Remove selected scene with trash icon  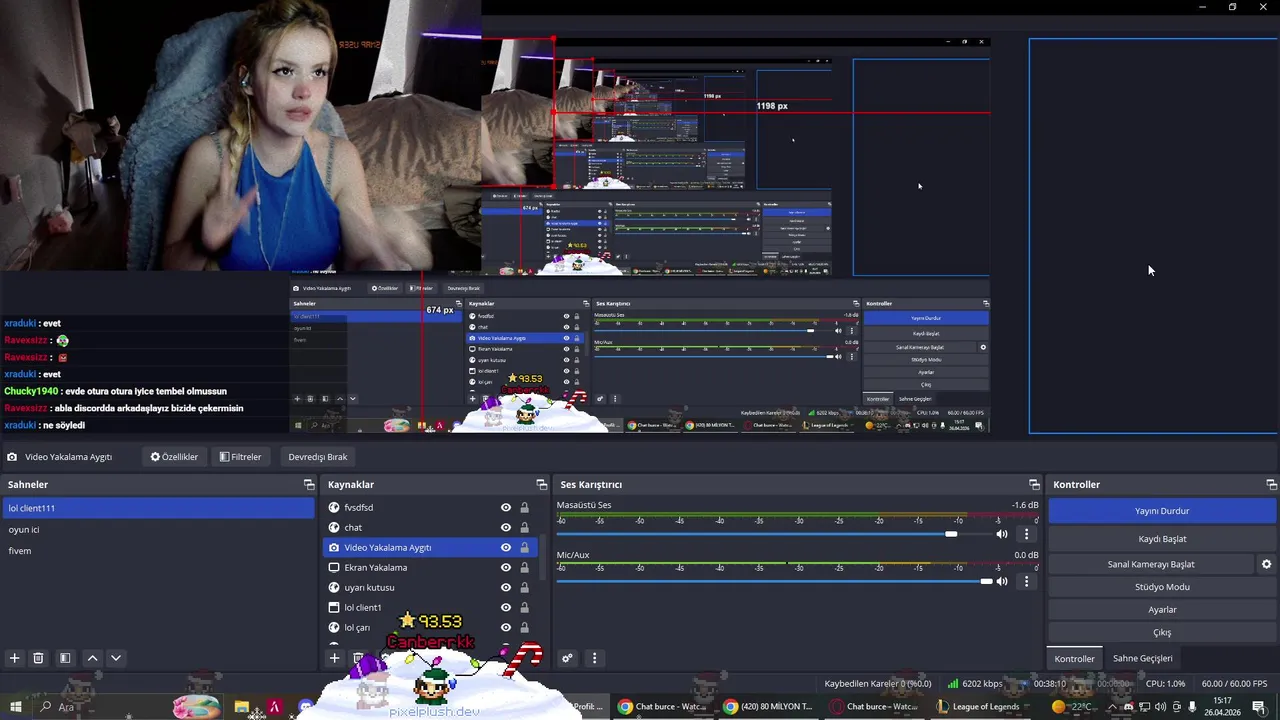point(38,658)
